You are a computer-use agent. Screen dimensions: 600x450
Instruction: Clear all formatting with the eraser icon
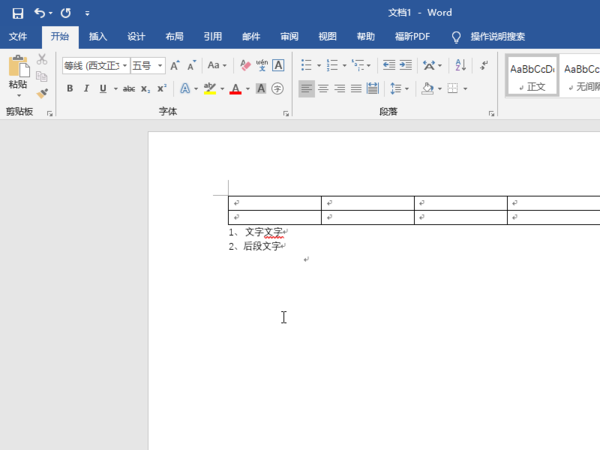(x=245, y=65)
